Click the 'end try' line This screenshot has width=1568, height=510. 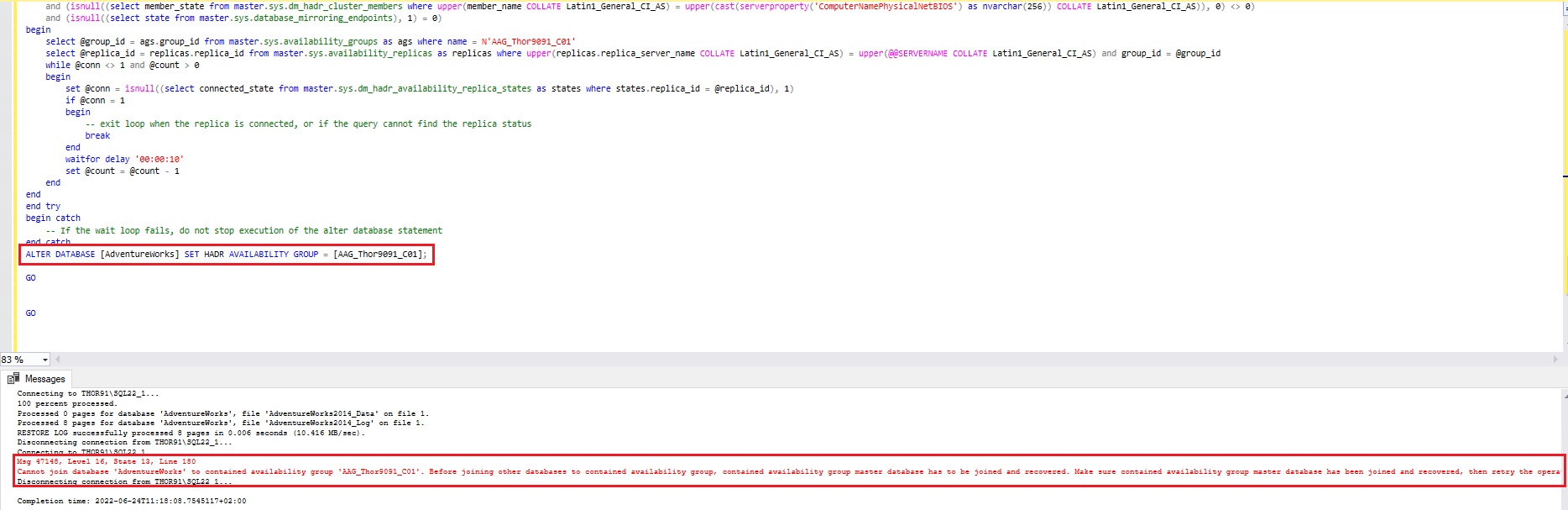click(x=43, y=207)
